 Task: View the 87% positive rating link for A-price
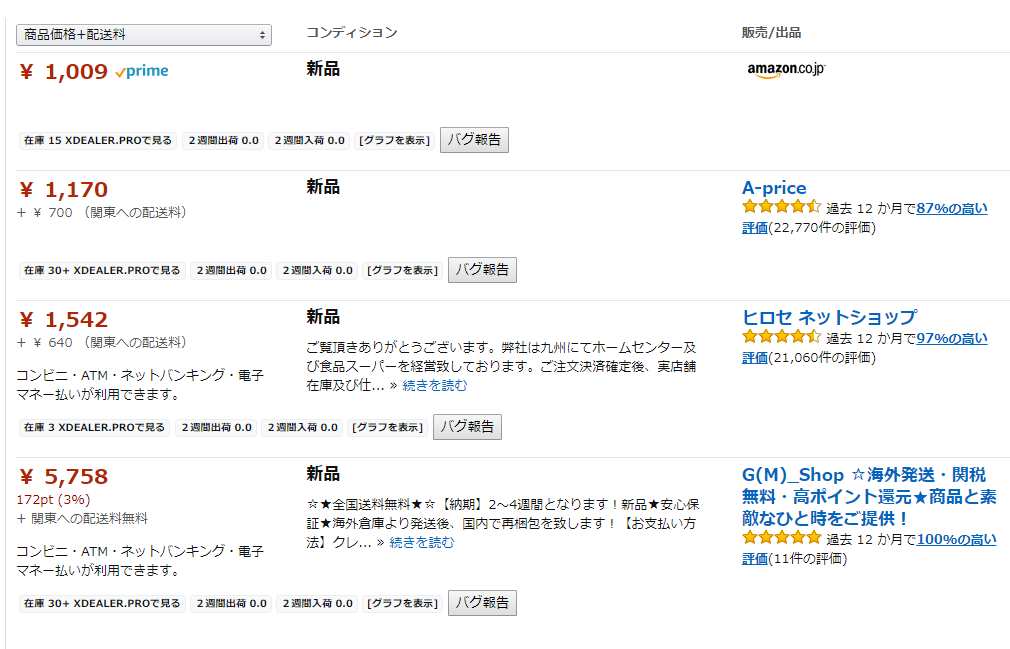[x=951, y=209]
